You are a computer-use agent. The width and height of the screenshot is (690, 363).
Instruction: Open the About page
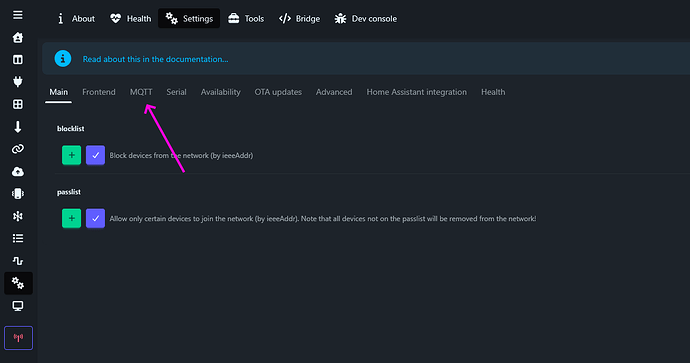click(76, 18)
